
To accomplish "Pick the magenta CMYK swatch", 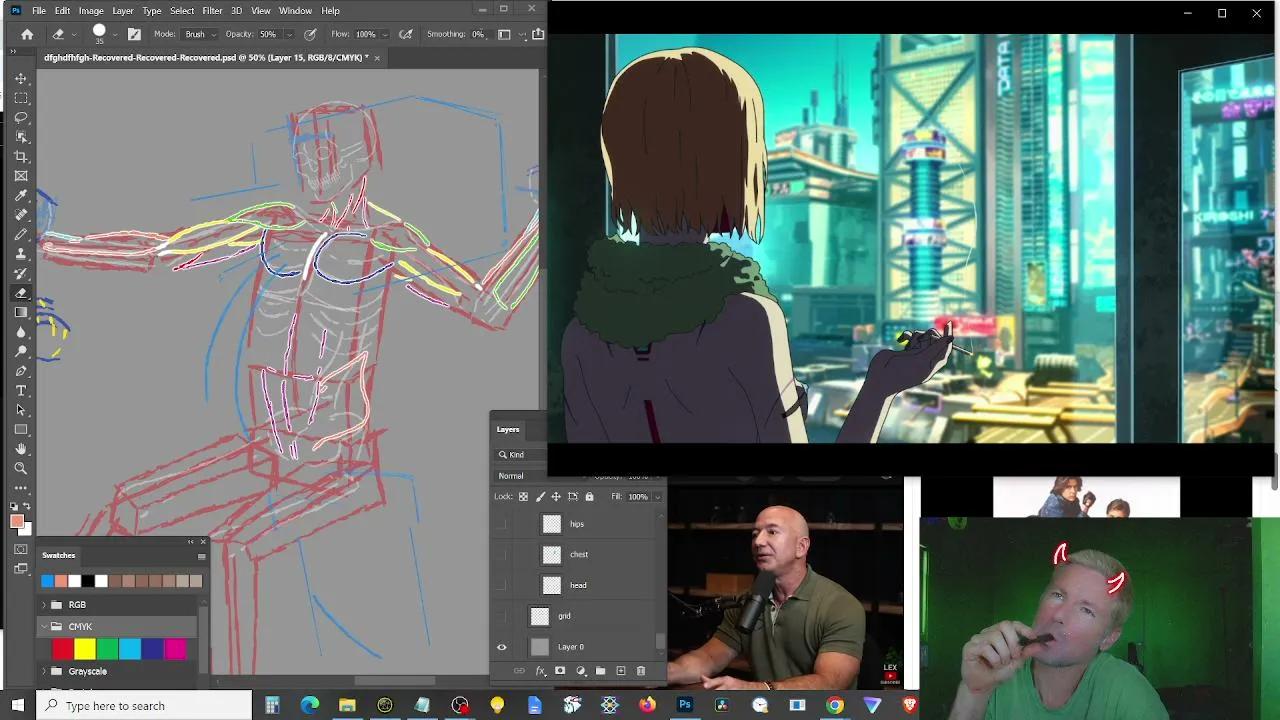I will 175,650.
